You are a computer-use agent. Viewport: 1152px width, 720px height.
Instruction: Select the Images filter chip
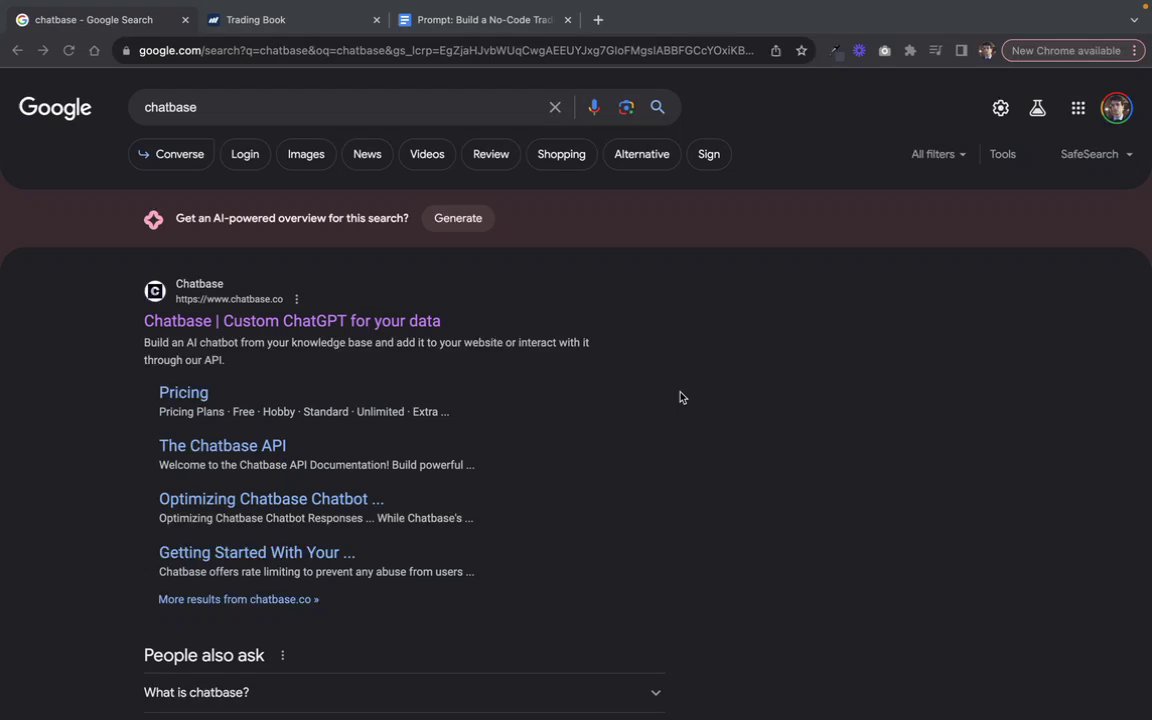tap(306, 154)
